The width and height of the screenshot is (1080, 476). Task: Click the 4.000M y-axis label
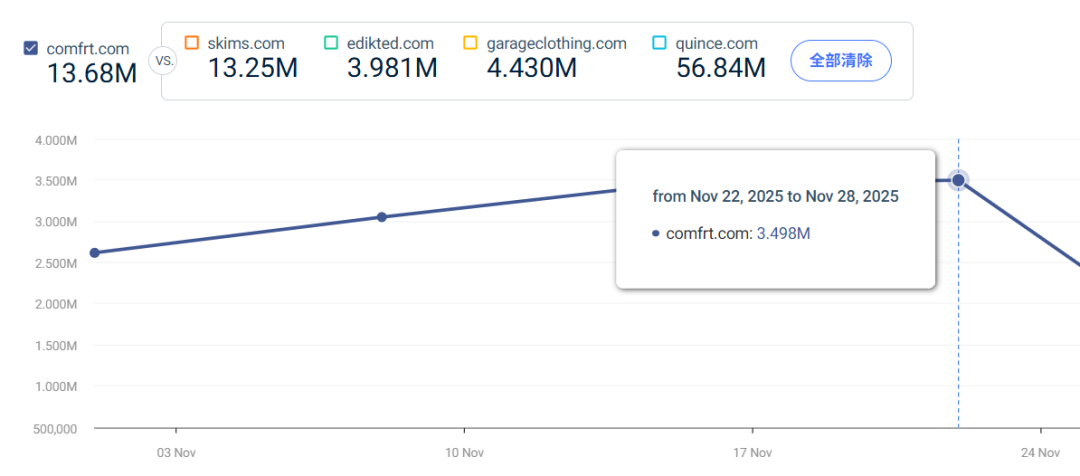pos(56,140)
